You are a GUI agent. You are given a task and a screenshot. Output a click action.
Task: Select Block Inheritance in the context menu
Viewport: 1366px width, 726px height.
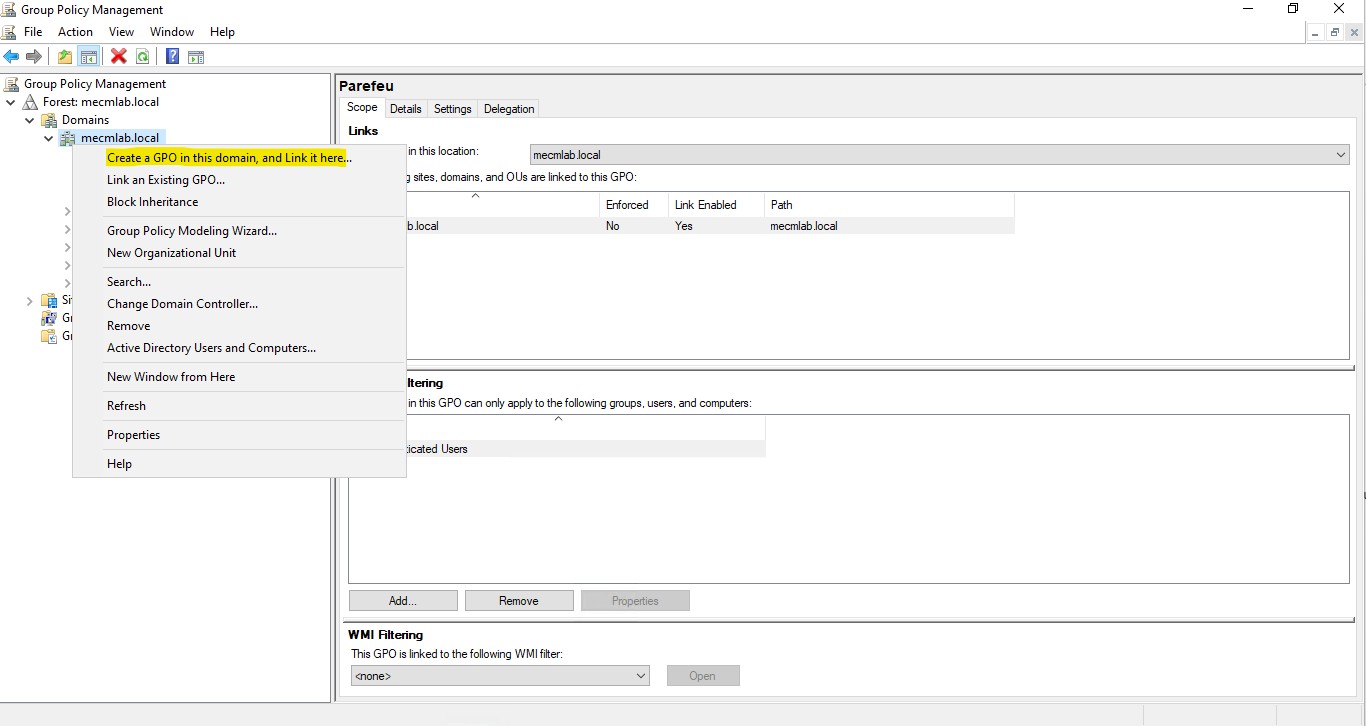tap(152, 201)
